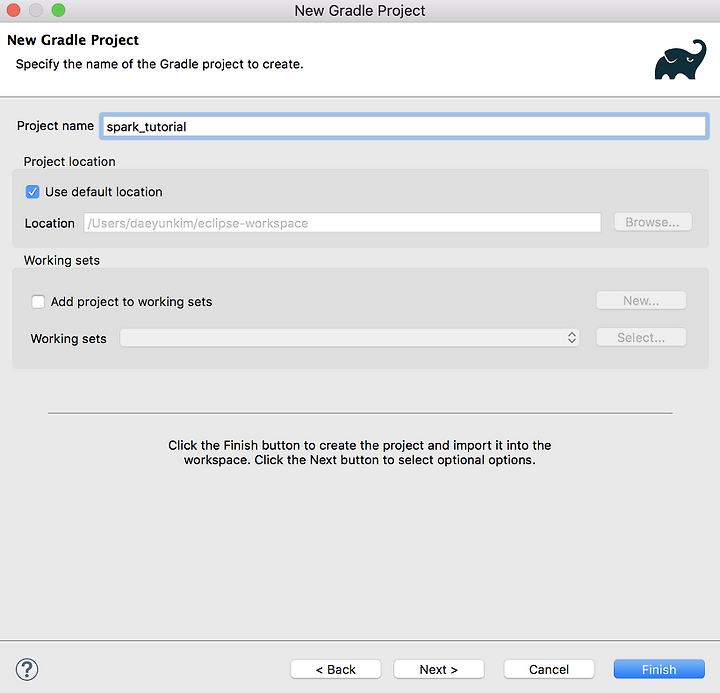Click the New Gradle Project title bar

pyautogui.click(x=360, y=10)
